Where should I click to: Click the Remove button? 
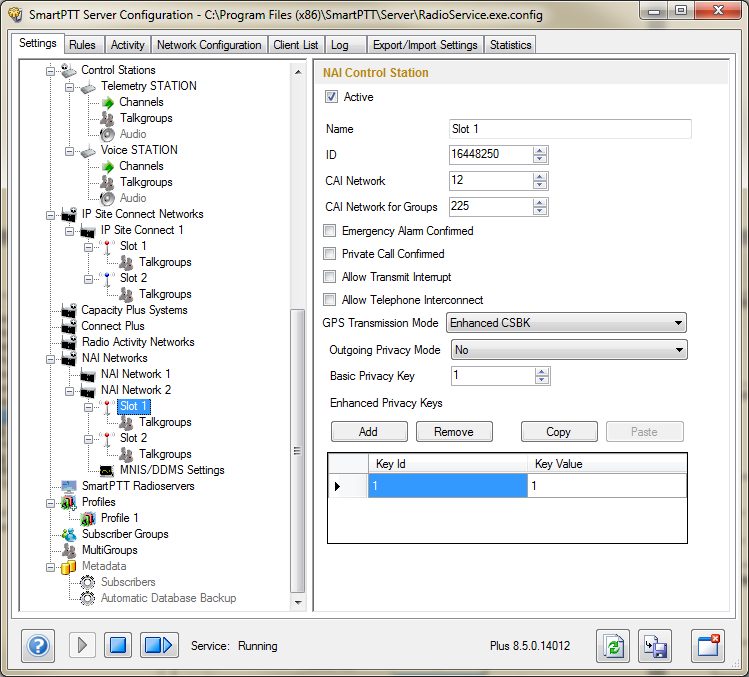(454, 432)
